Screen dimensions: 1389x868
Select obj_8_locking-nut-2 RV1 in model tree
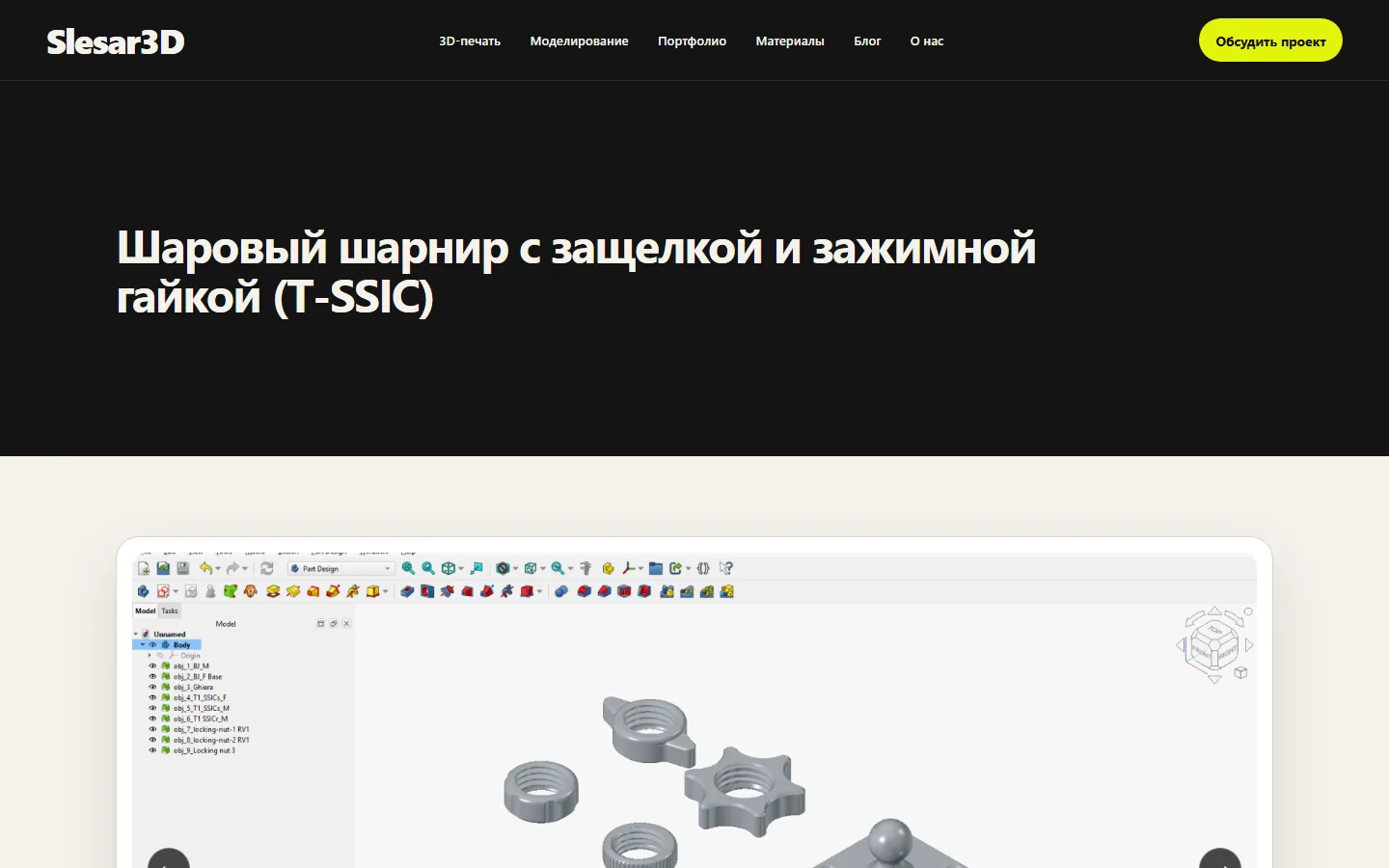(211, 740)
